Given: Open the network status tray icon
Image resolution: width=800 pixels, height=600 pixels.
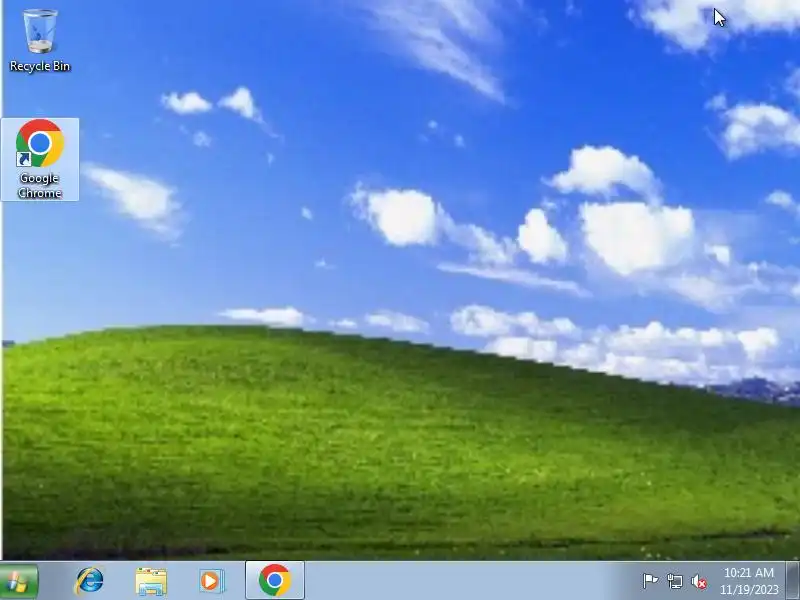Looking at the screenshot, I should pyautogui.click(x=674, y=581).
